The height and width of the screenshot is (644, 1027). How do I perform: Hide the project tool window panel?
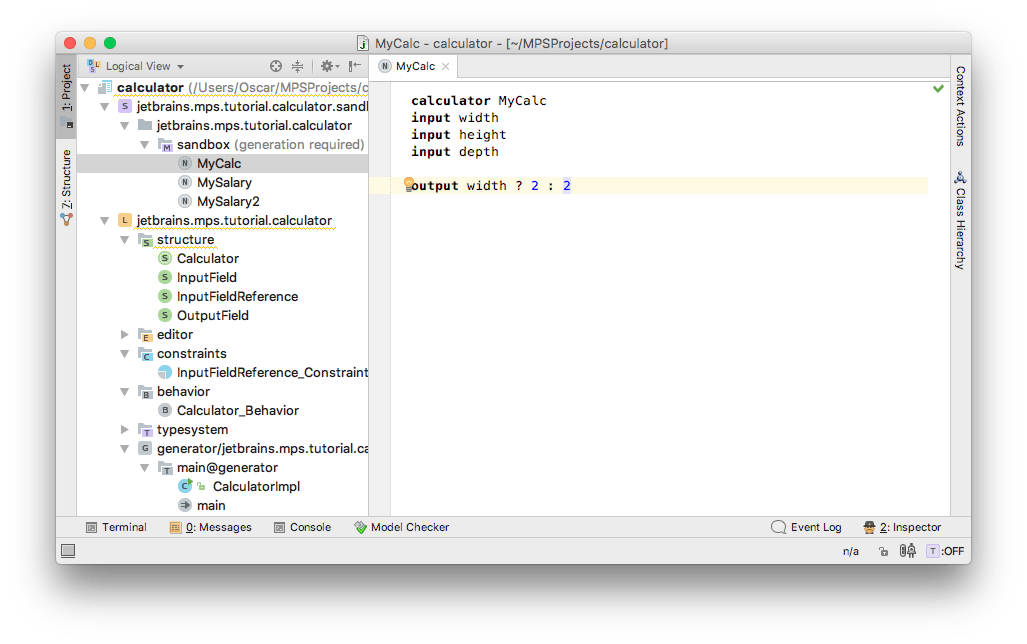pos(354,66)
